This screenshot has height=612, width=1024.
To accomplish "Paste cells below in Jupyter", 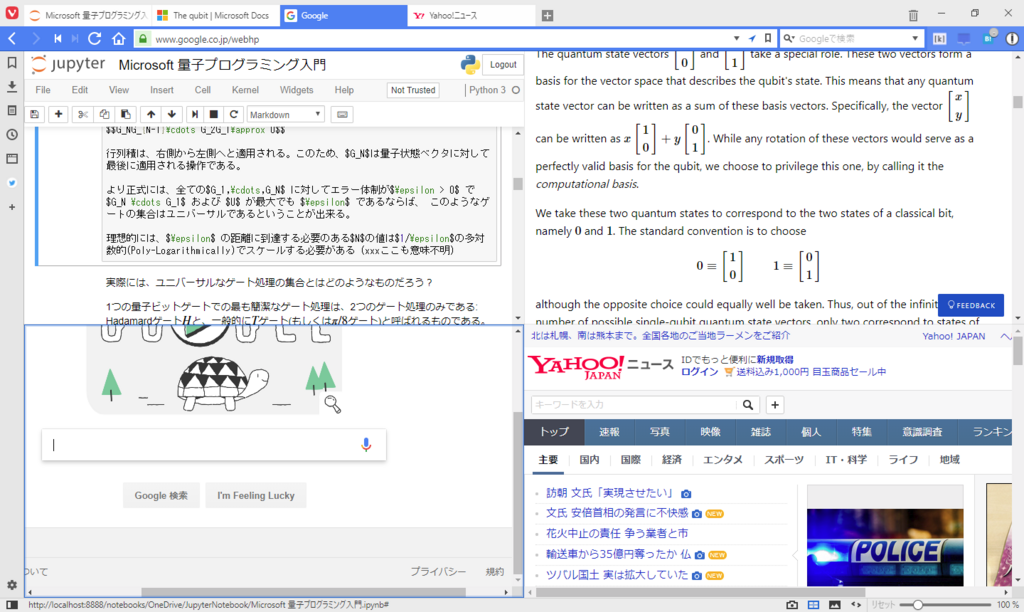I will (125, 114).
